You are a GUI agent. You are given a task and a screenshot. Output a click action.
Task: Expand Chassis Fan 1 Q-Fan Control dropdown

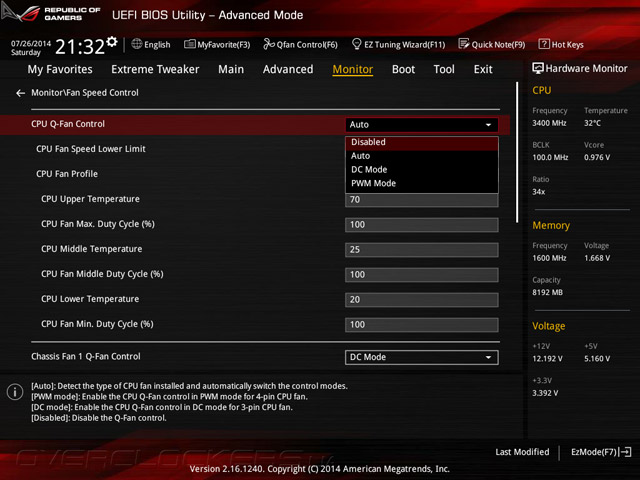(422, 357)
